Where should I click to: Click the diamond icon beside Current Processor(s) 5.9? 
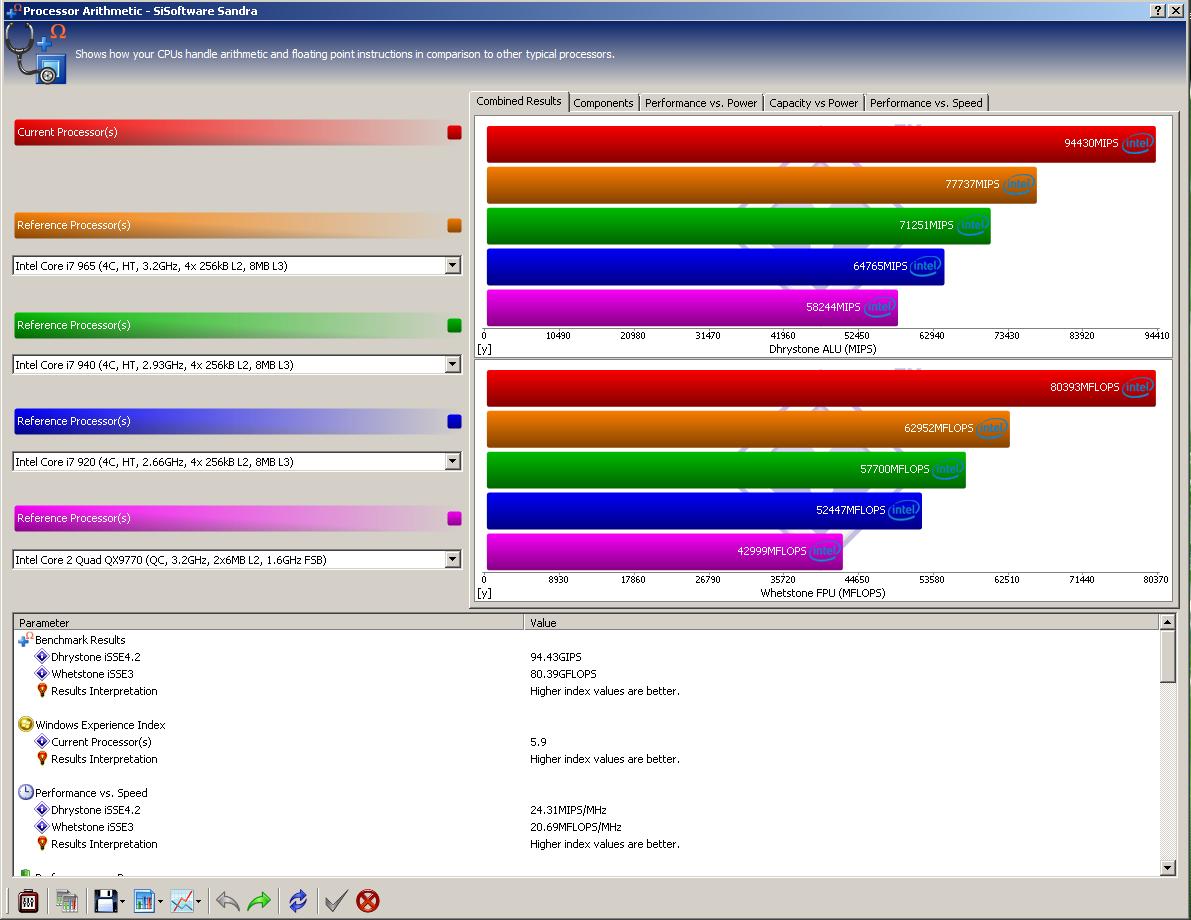click(x=42, y=741)
